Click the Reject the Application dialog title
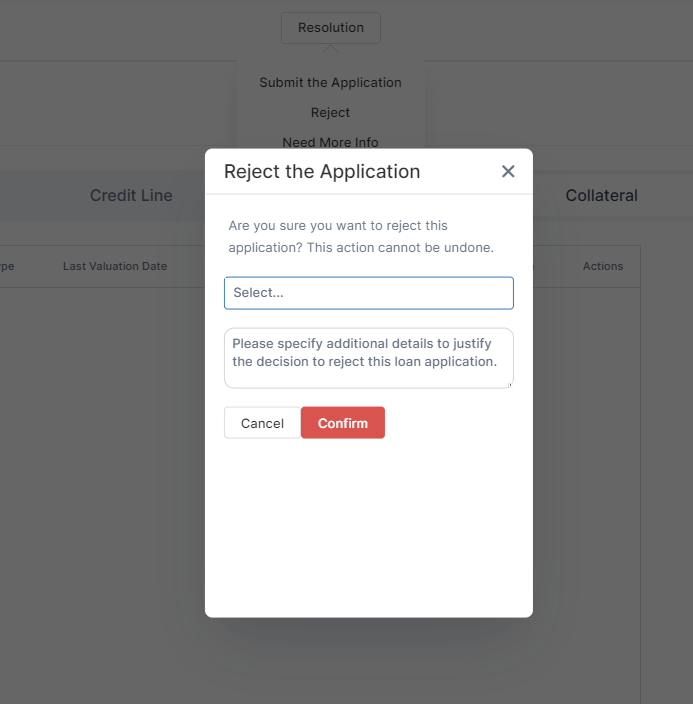Viewport: 693px width, 704px height. 322,172
